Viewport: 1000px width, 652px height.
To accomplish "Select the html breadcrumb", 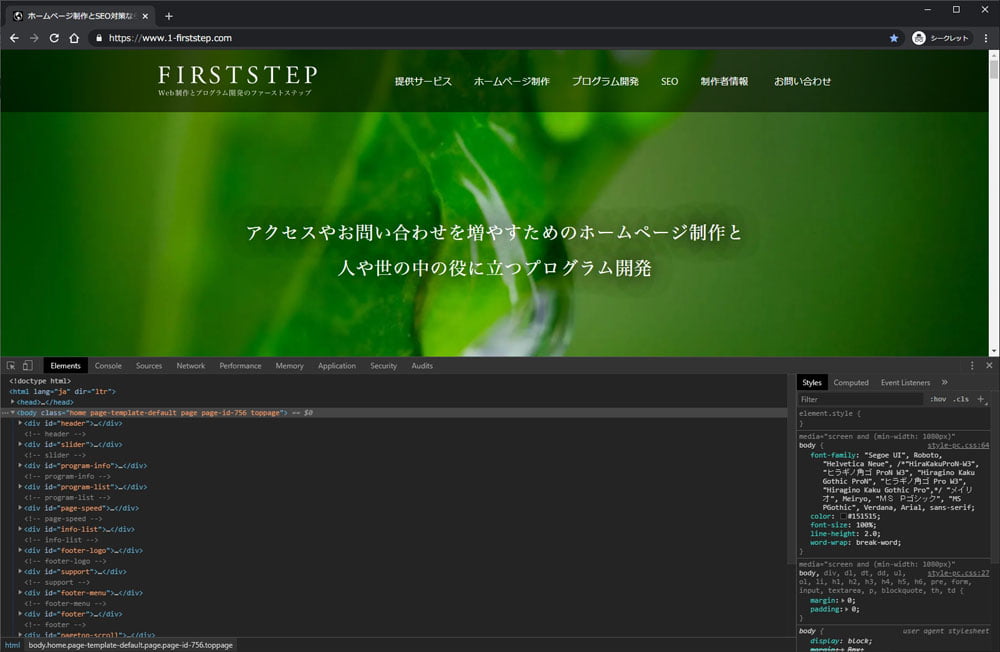I will (x=12, y=645).
